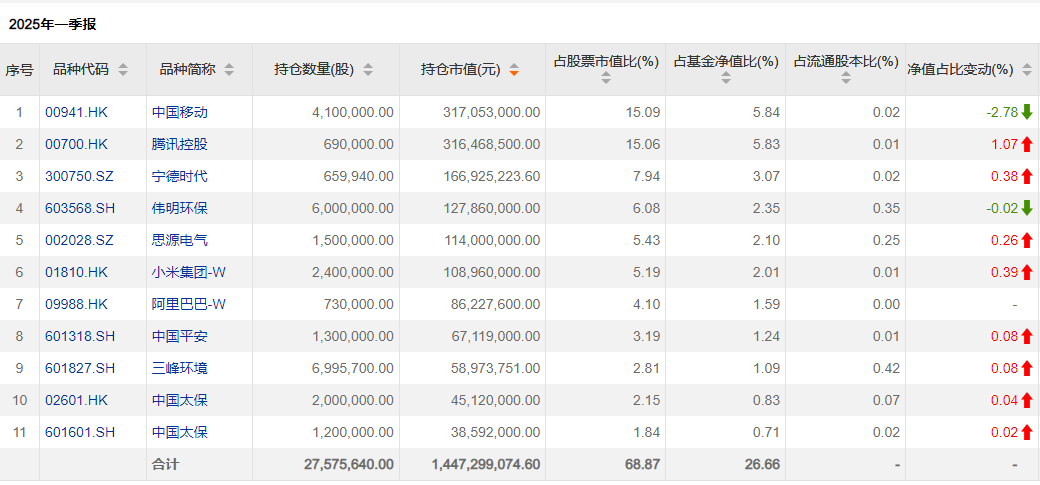Select 思源电气 stock link

[x=180, y=240]
